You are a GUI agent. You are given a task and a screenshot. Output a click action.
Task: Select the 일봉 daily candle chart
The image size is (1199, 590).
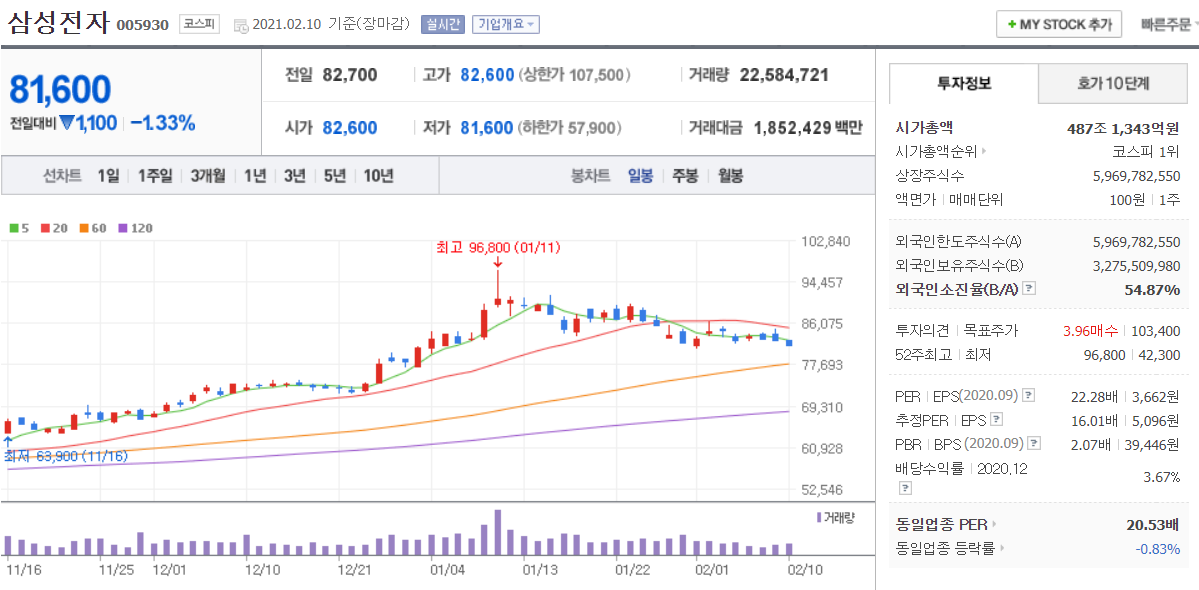coord(640,176)
